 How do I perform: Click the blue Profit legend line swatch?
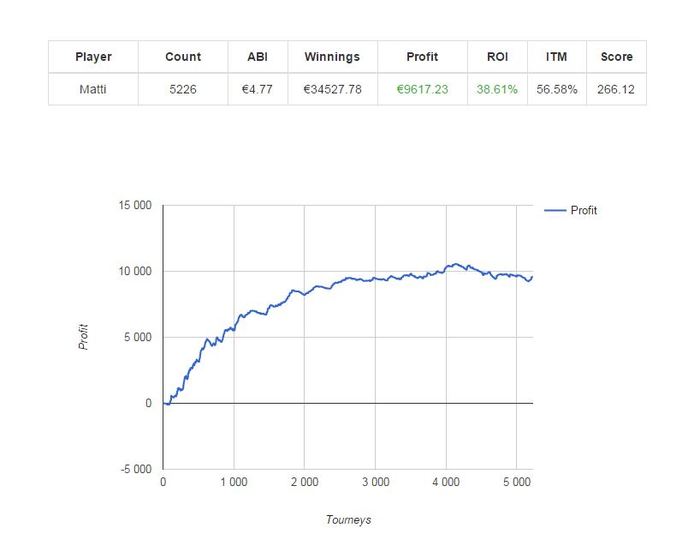pyautogui.click(x=555, y=210)
